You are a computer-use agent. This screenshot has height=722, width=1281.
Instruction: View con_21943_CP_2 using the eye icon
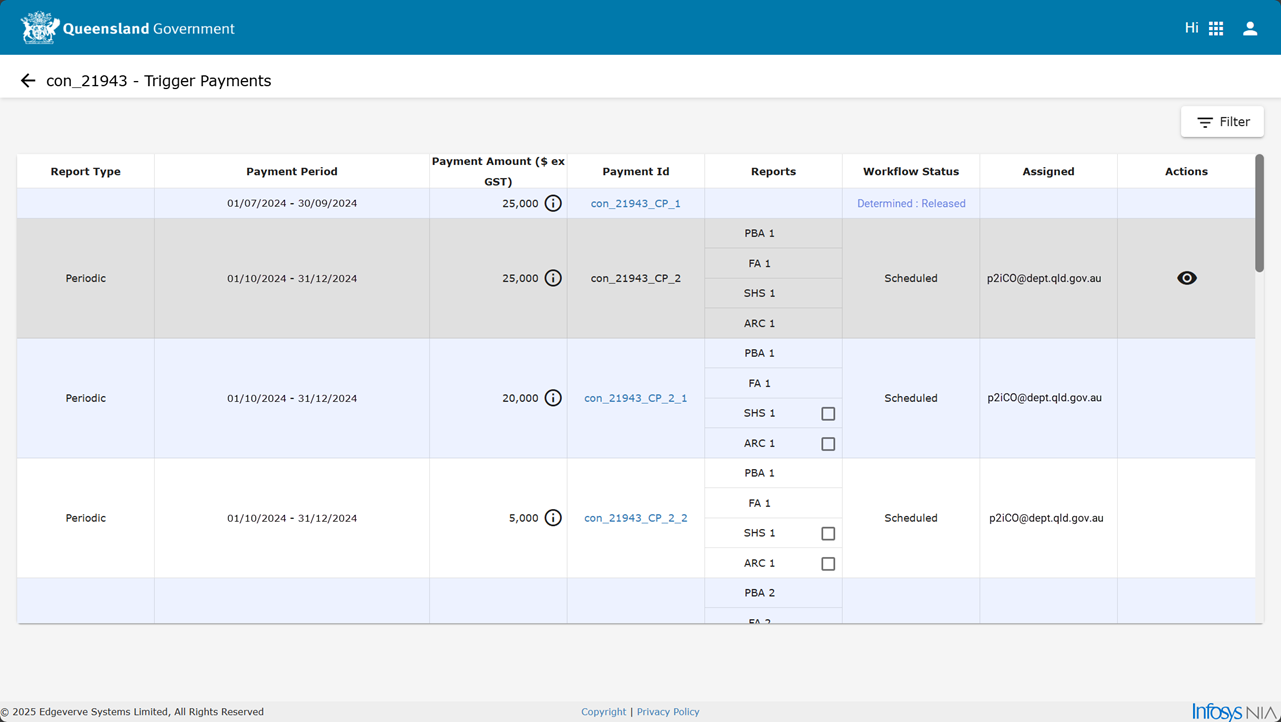coord(1187,278)
